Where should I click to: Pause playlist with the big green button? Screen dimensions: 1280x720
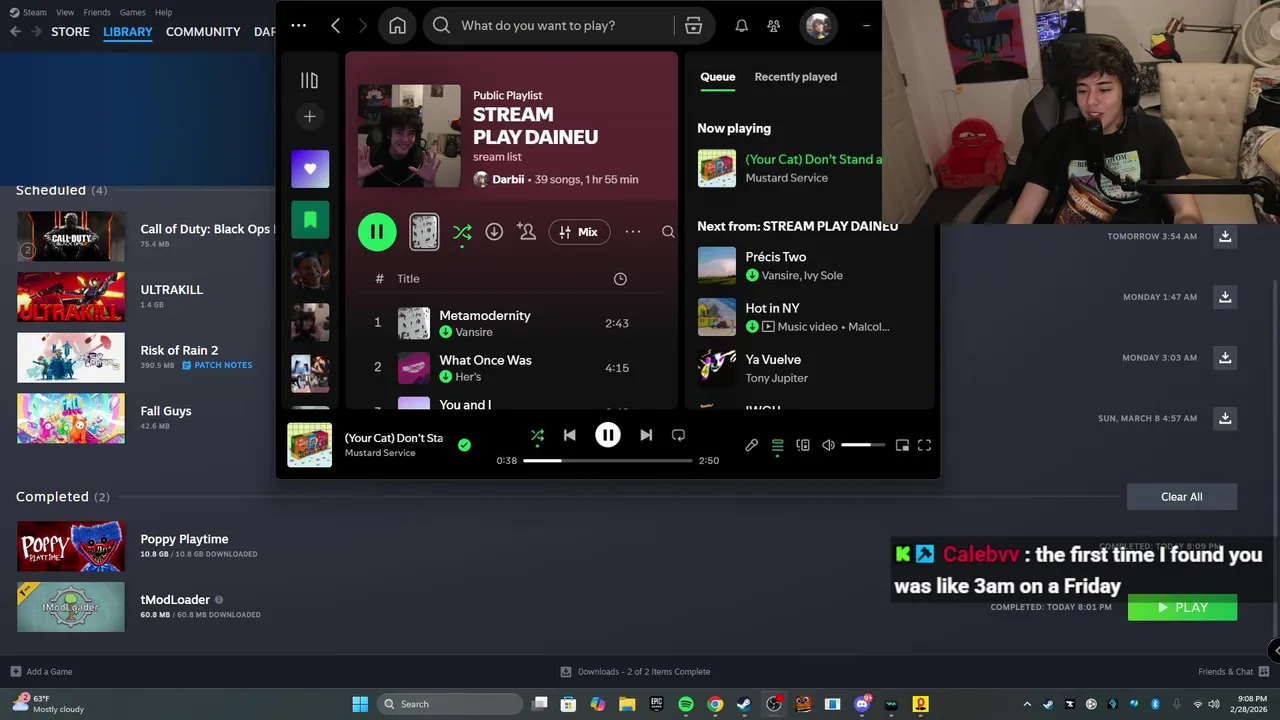377,232
